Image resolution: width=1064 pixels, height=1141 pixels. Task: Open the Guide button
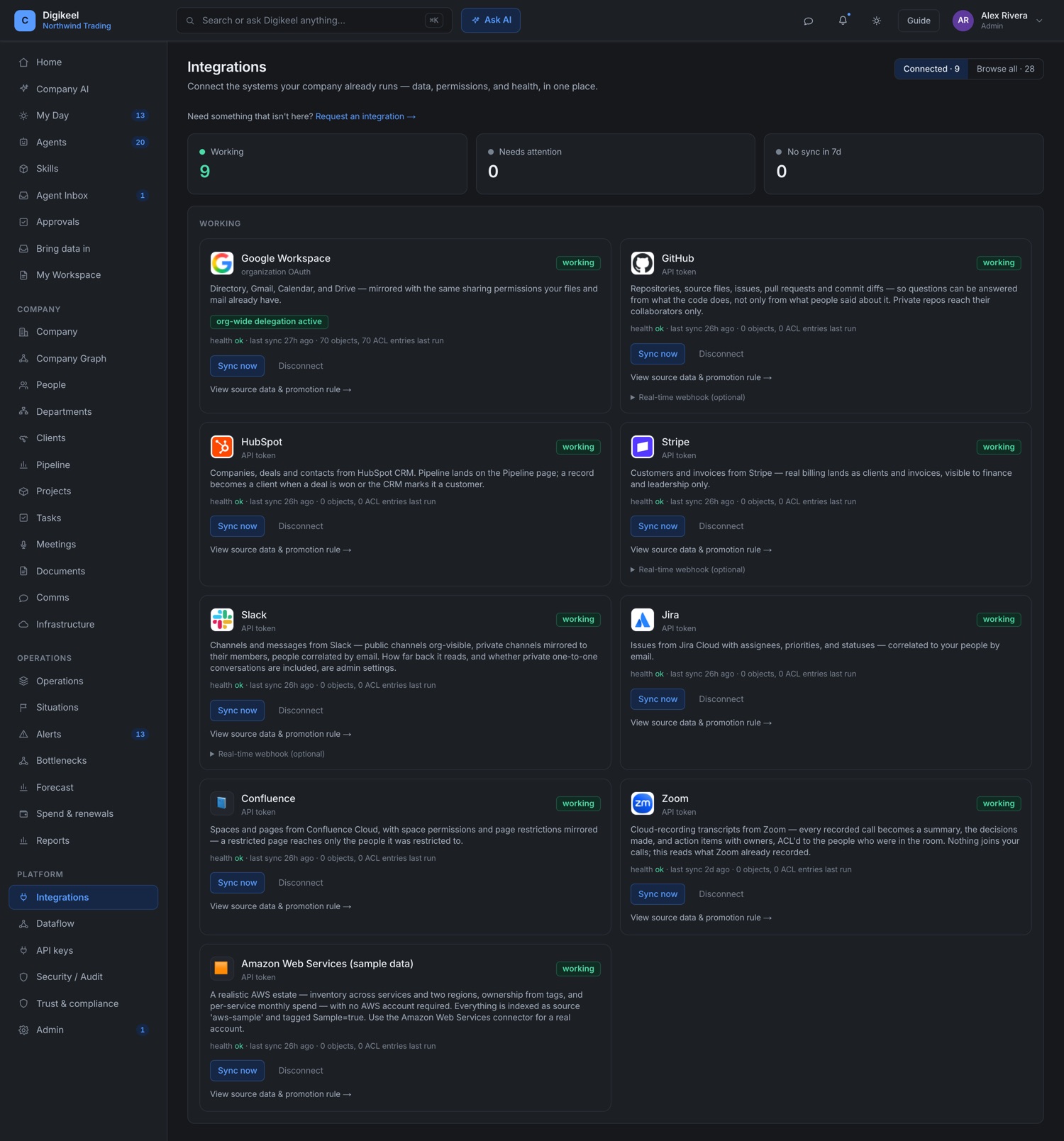[x=919, y=21]
